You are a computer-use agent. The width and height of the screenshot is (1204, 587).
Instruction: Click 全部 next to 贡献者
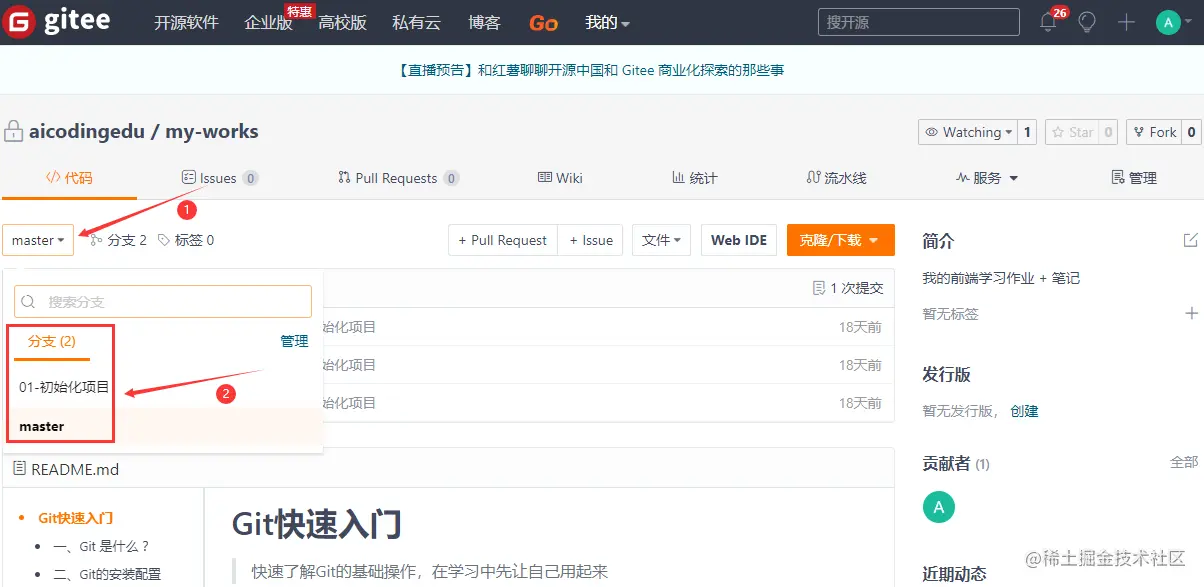[1184, 462]
